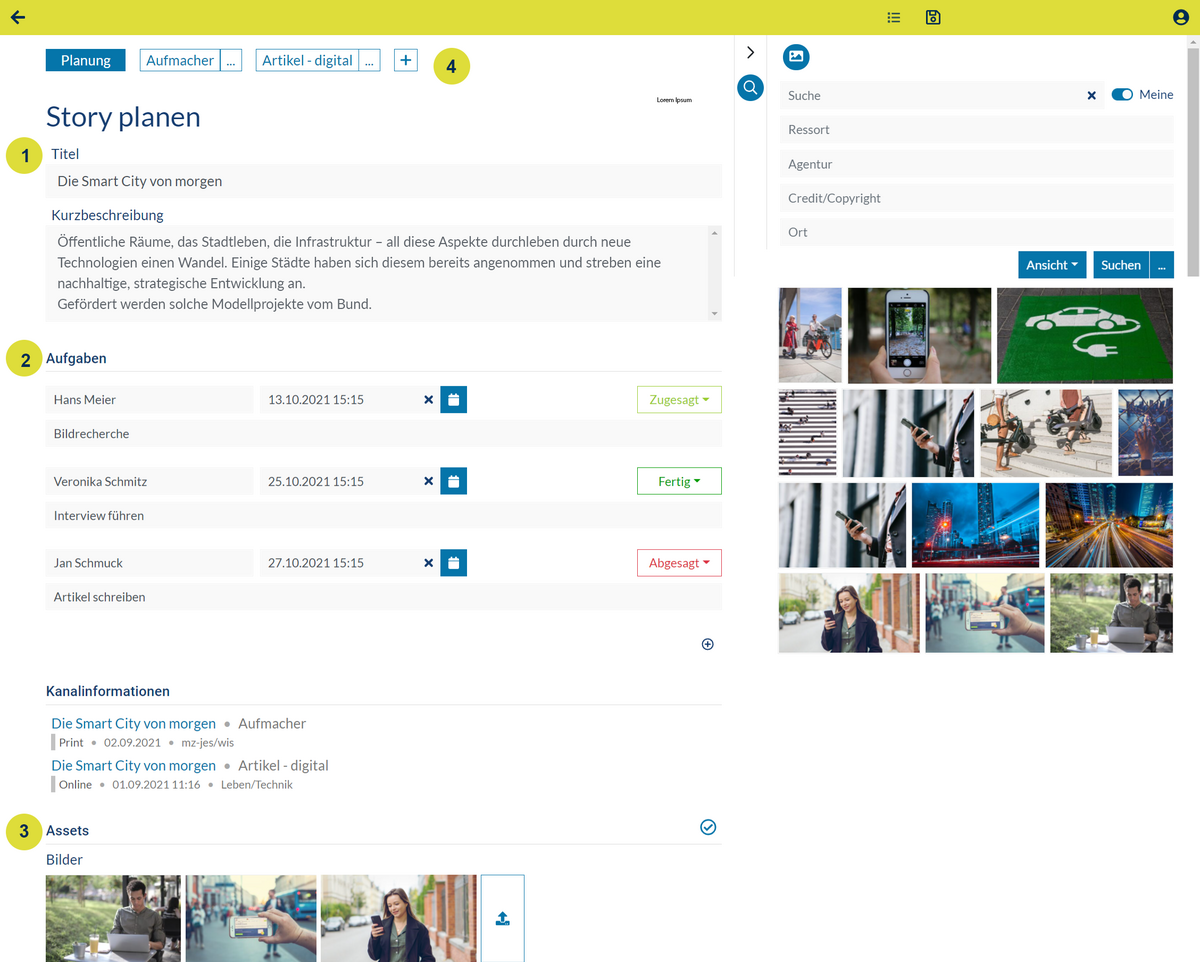
Task: Open calendar for Jan Schmuck's date
Action: click(453, 563)
